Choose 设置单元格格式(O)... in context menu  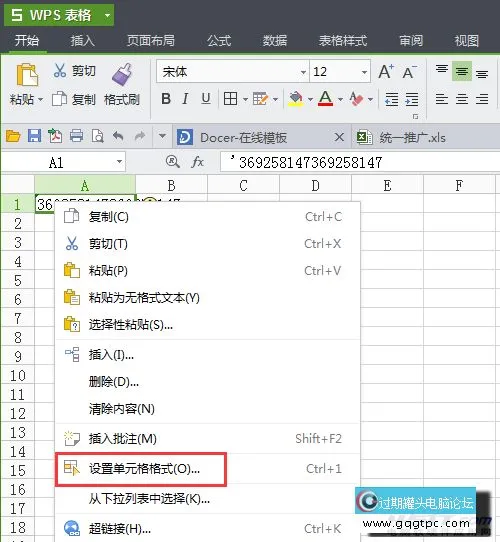207,469
